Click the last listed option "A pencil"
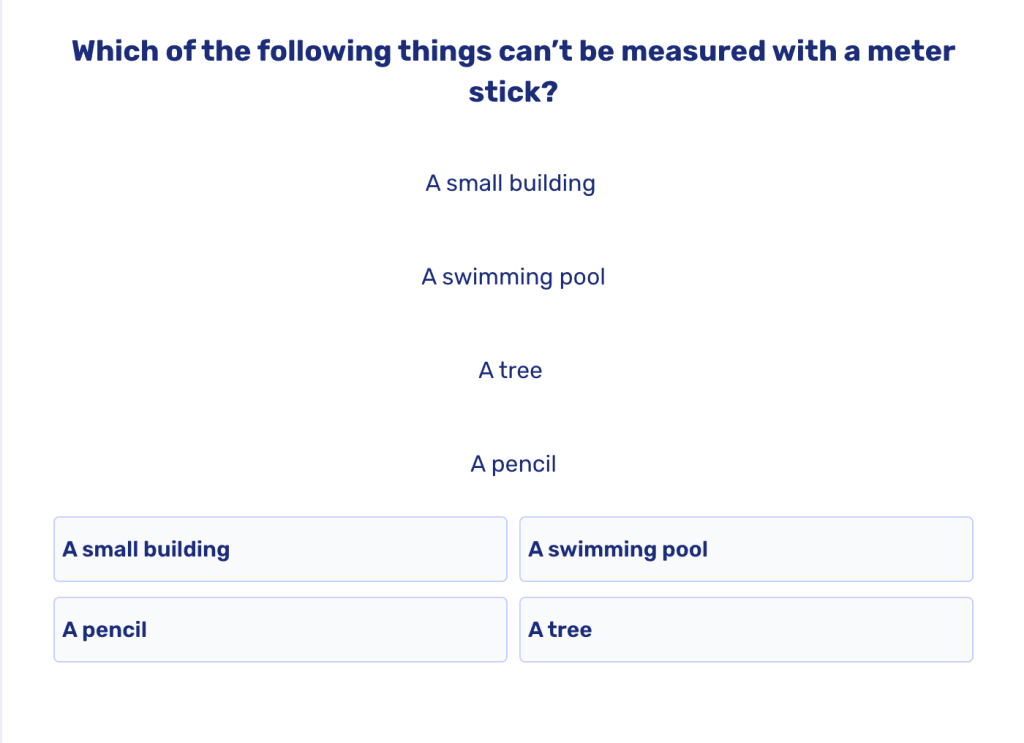 513,464
